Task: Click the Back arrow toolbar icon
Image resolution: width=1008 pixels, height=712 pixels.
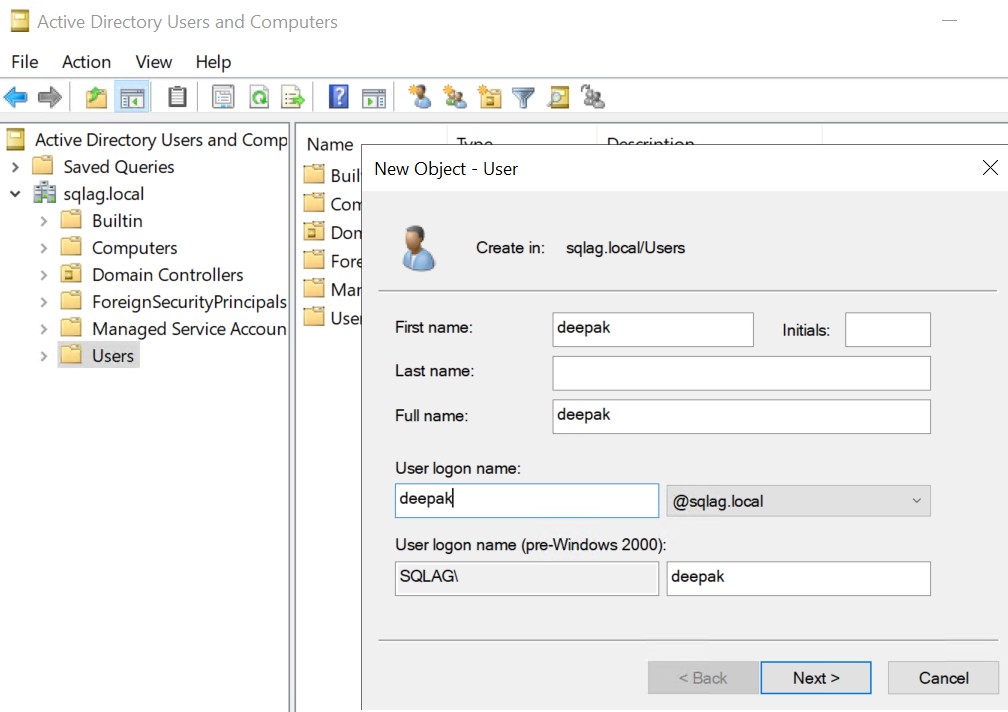Action: tap(15, 98)
